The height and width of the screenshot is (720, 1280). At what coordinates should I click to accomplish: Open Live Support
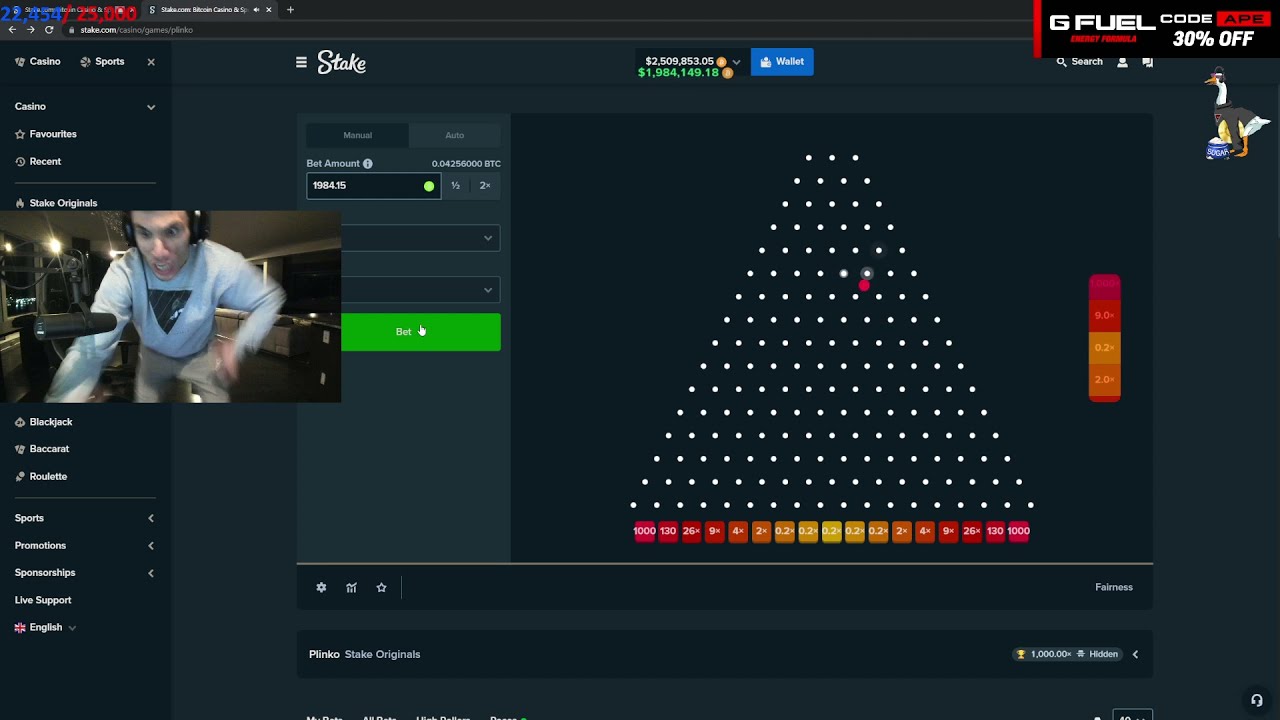point(43,600)
